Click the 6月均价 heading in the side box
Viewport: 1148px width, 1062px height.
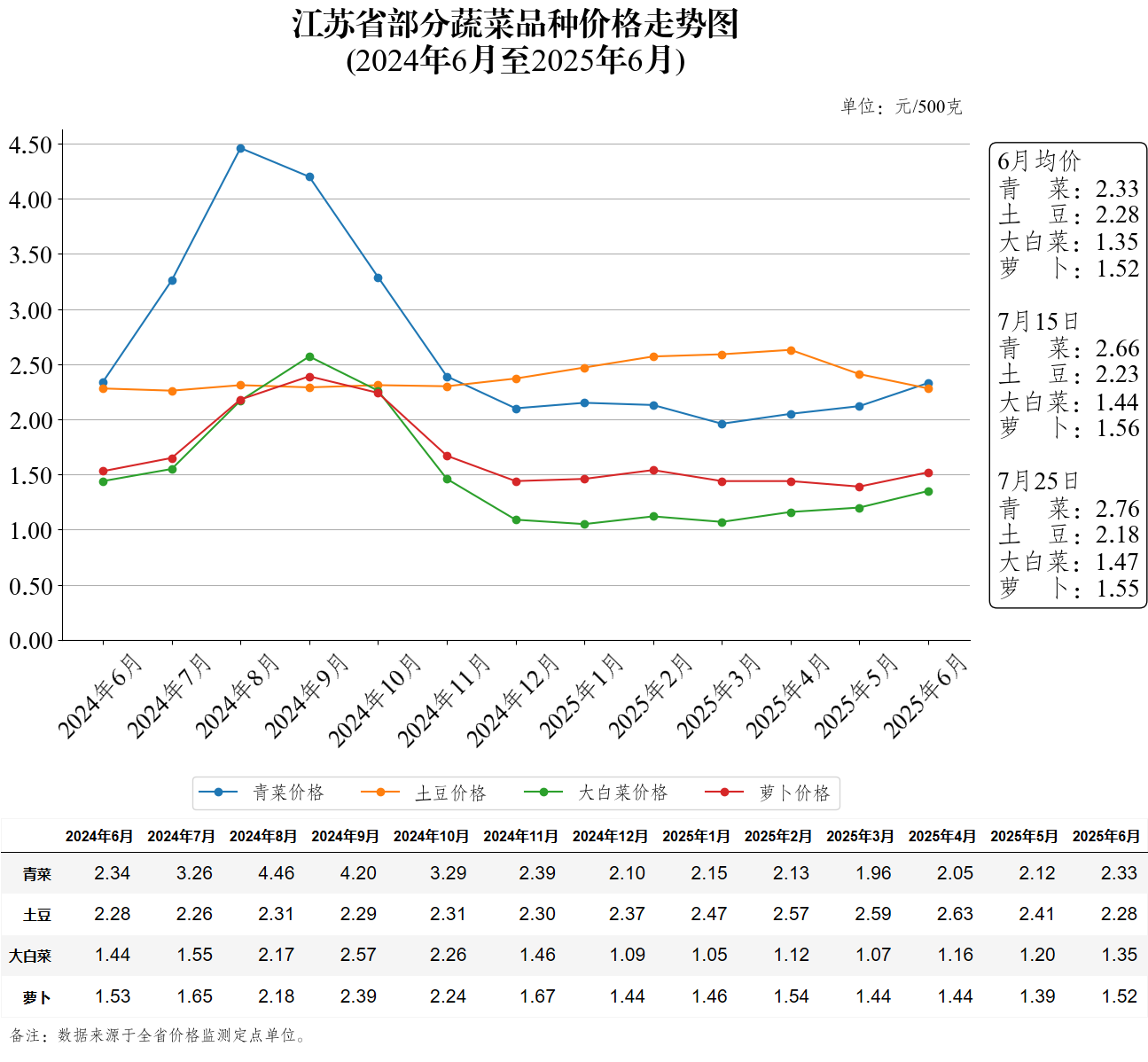click(x=1039, y=160)
